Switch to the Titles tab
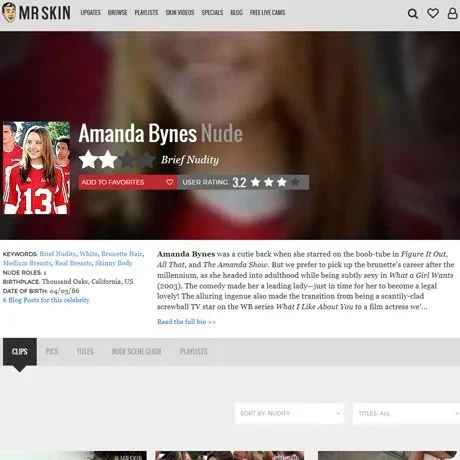Screen dimensions: 460x460 click(x=85, y=352)
